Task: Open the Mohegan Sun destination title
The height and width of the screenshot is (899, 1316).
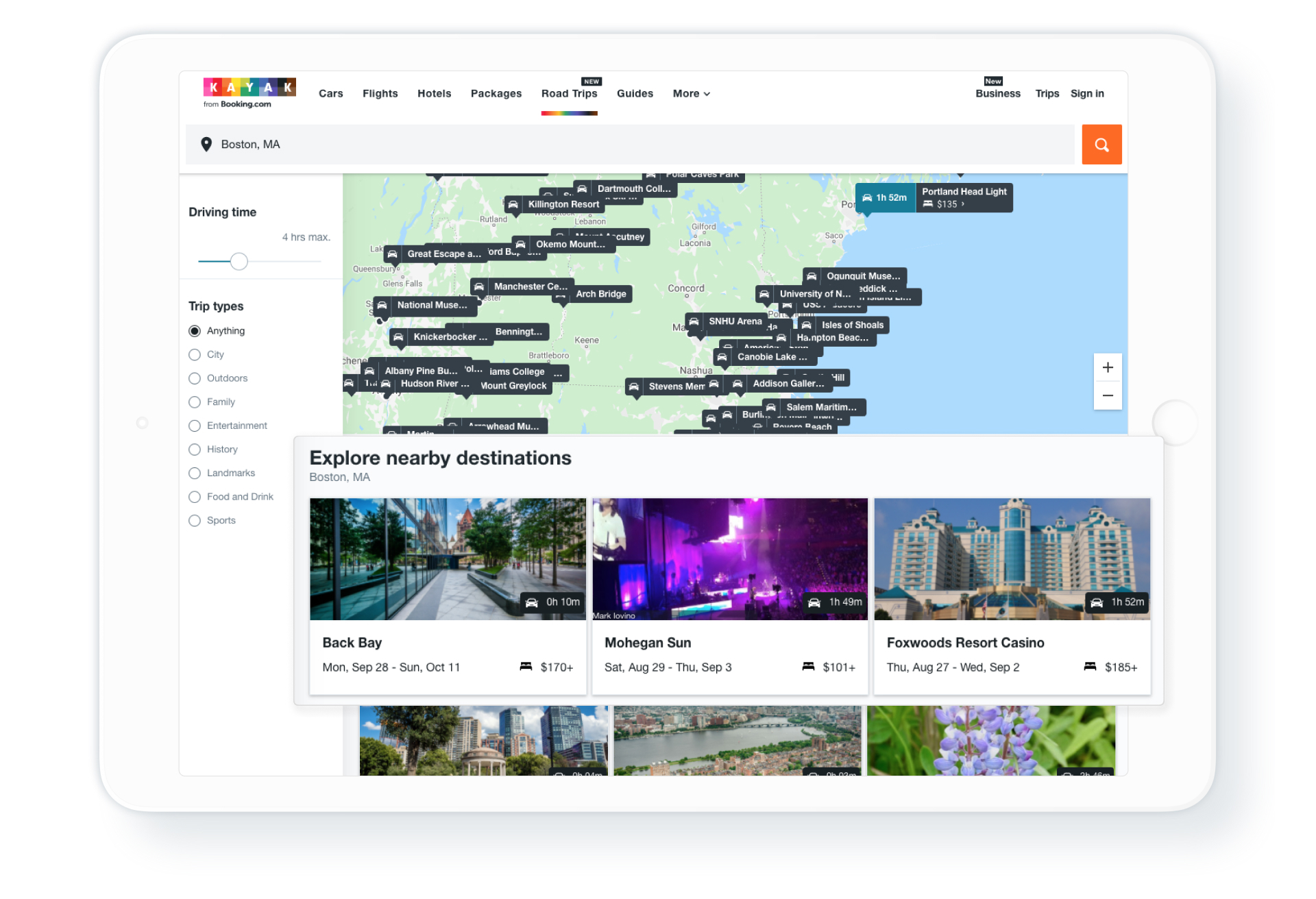Action: coord(648,643)
